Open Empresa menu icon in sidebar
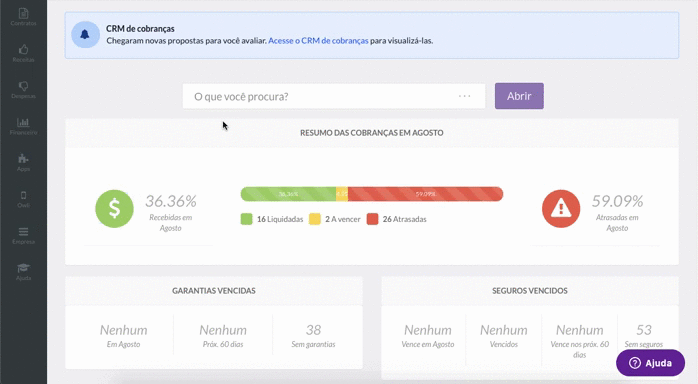 point(23,235)
